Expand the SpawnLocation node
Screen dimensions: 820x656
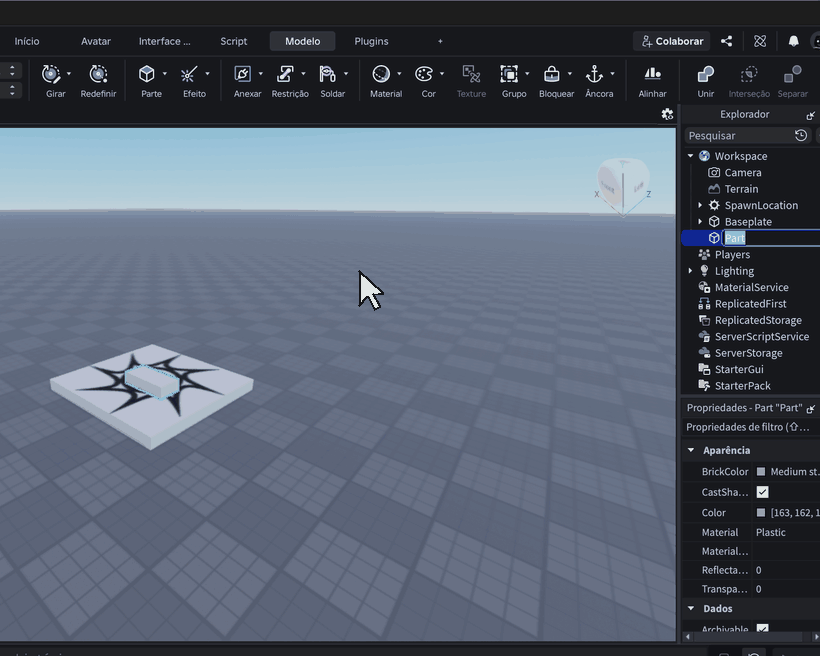pos(700,205)
